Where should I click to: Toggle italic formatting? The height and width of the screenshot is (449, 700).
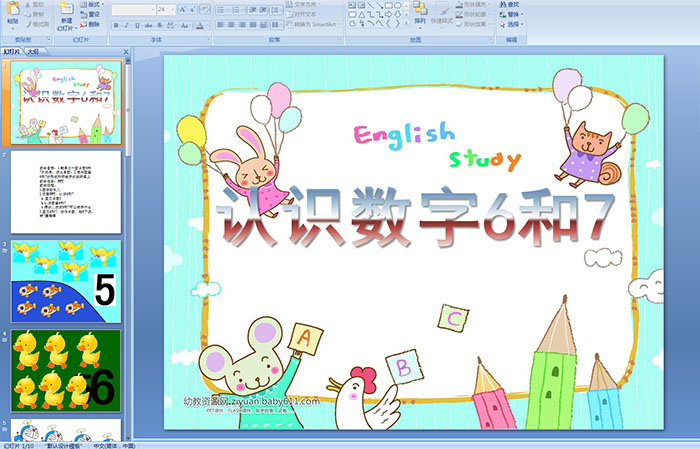(127, 25)
